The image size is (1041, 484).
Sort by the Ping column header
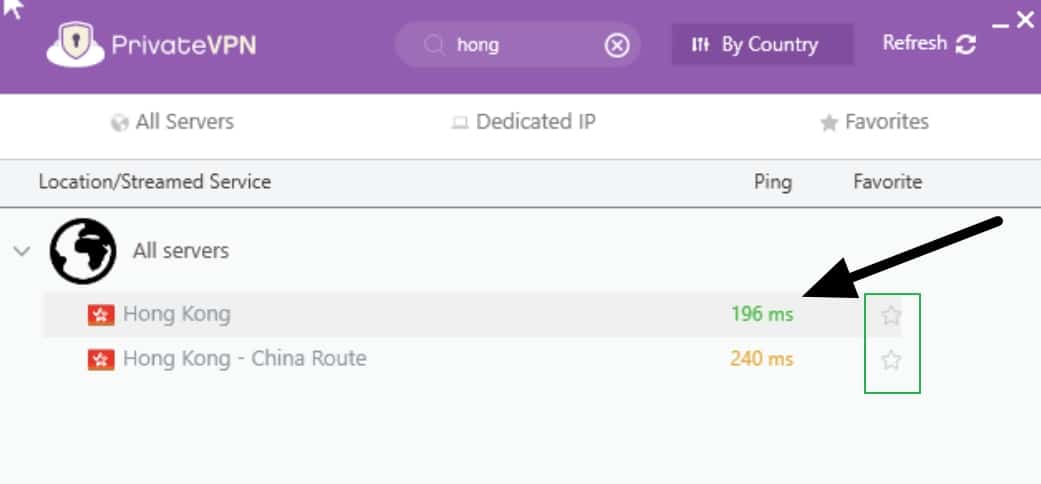pyautogui.click(x=773, y=182)
